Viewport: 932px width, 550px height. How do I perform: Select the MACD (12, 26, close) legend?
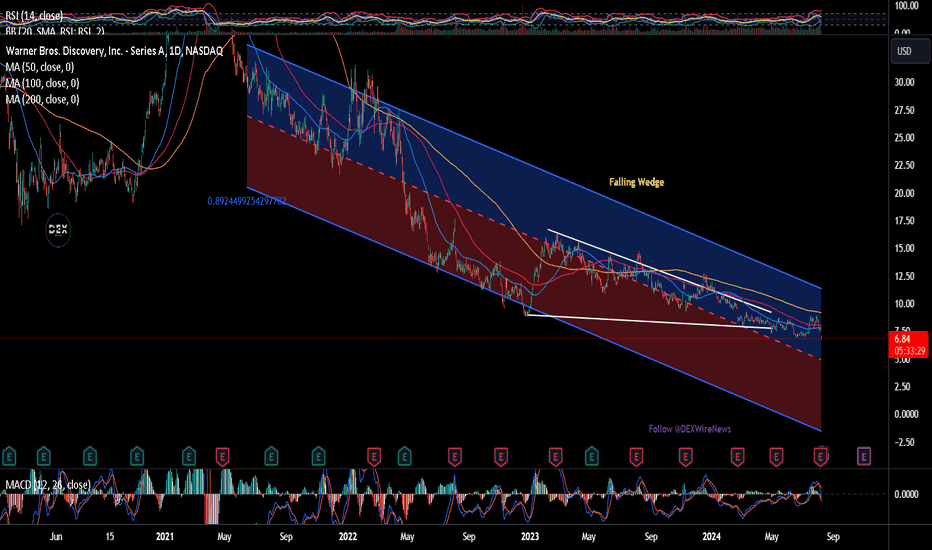click(x=48, y=485)
